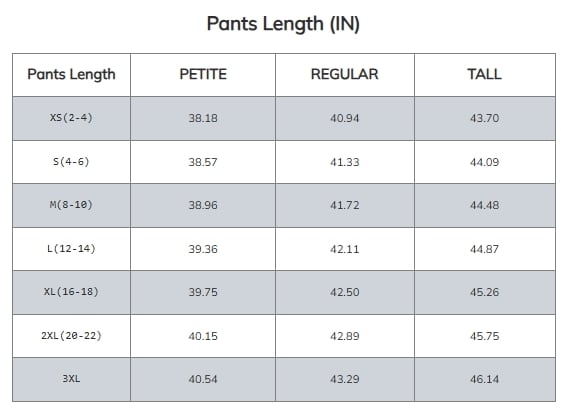Select the L(12-14) size row label

[71, 249]
